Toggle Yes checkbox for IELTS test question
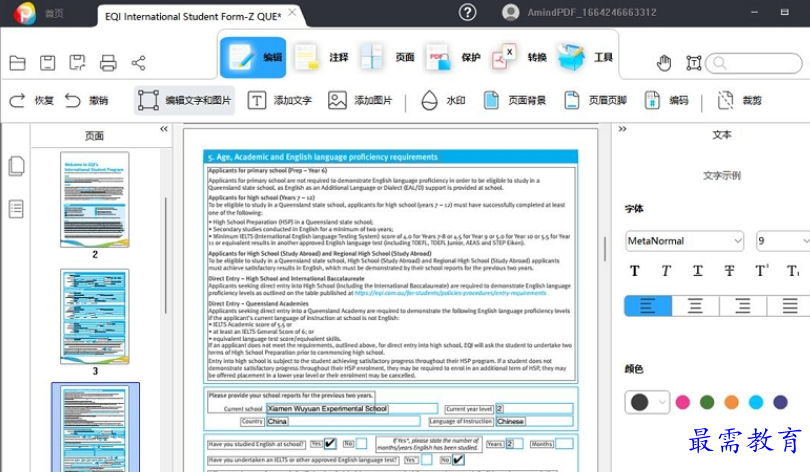810x472 pixels. tap(427, 460)
